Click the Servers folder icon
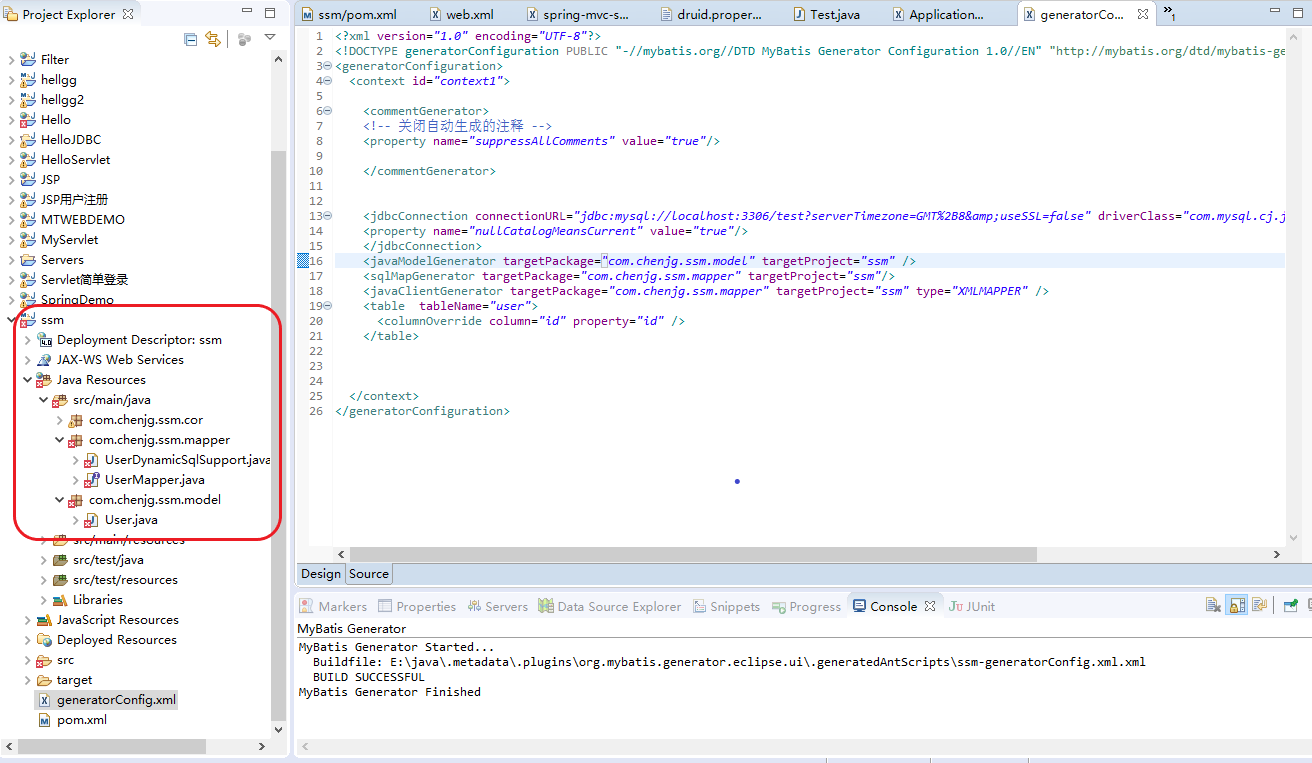This screenshot has width=1312, height=763. click(28, 259)
